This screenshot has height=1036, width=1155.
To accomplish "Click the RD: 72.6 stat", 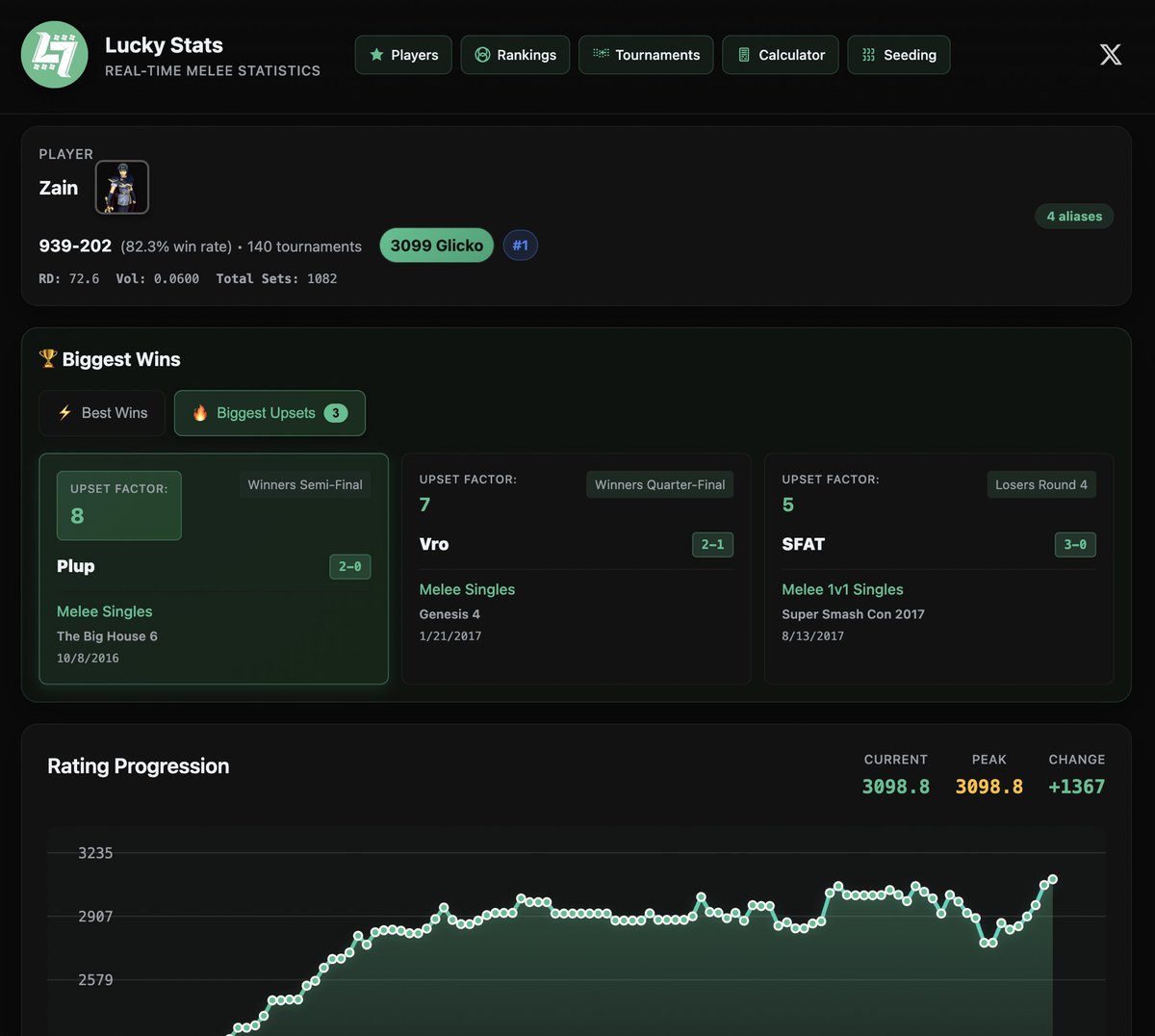I will 69,278.
